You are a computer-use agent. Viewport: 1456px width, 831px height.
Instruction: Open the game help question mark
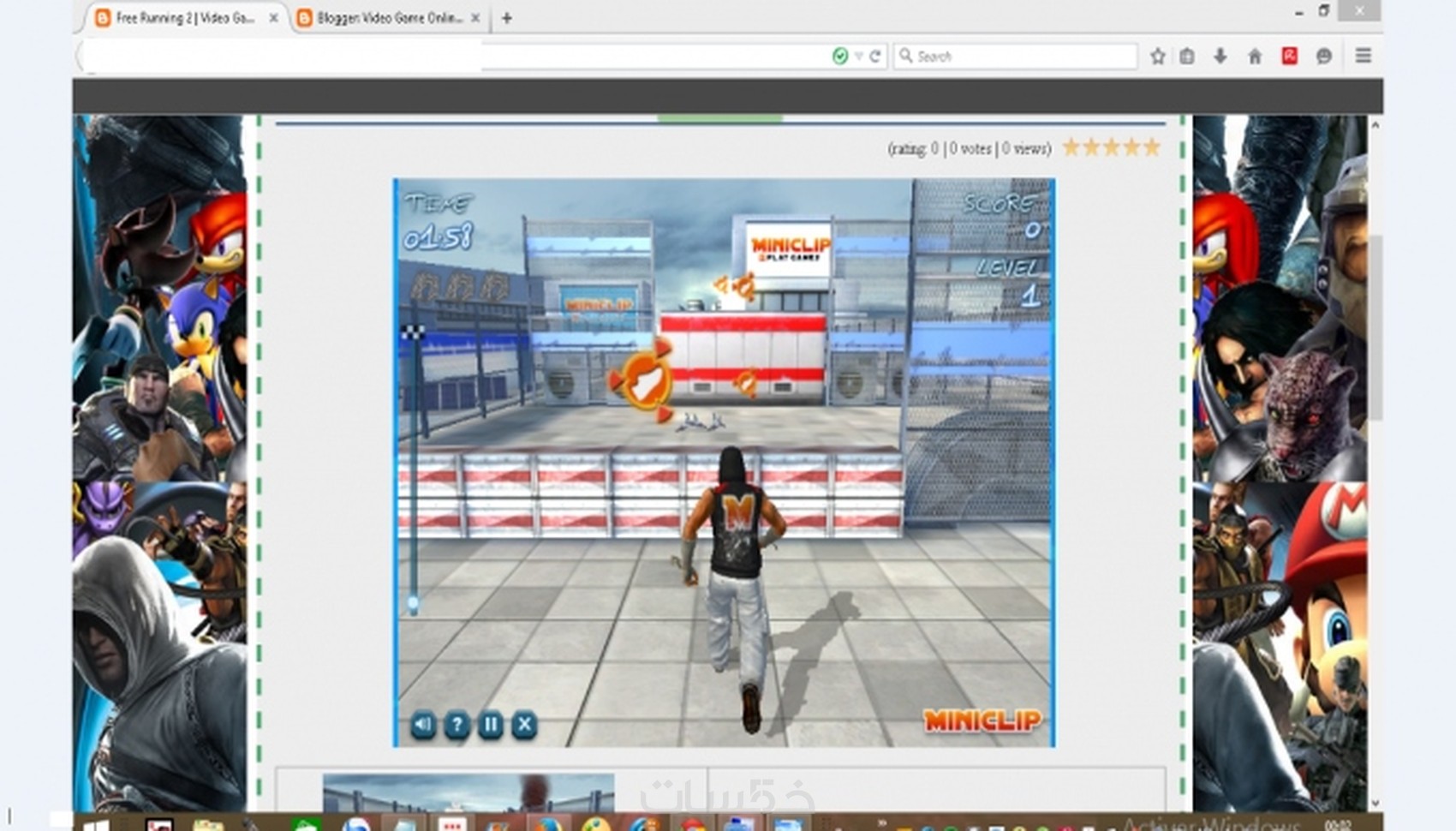pos(457,725)
